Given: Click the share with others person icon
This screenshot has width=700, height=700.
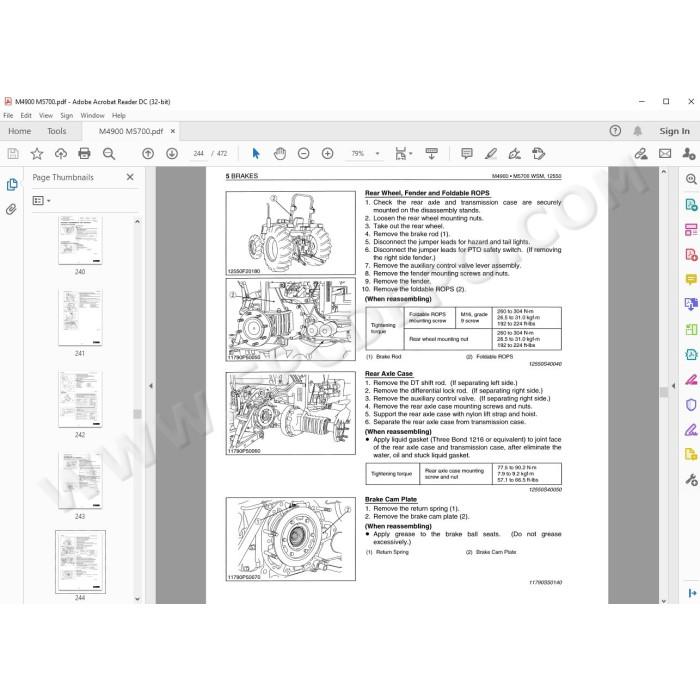Looking at the screenshot, I should click(689, 154).
